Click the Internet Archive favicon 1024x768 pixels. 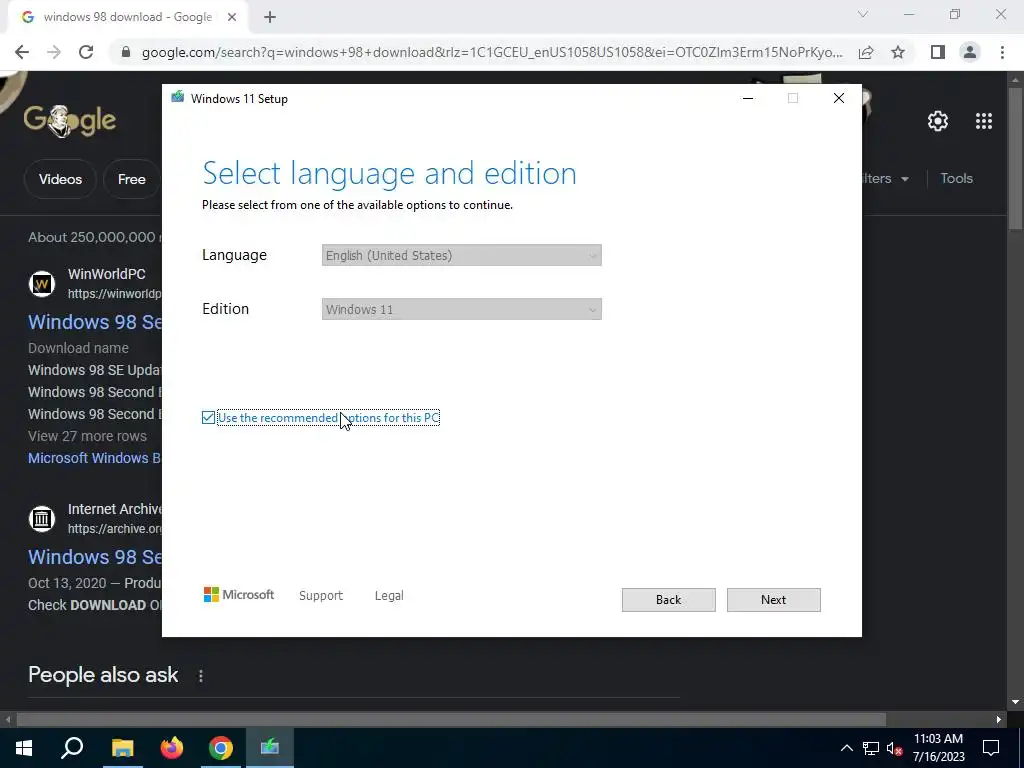click(42, 519)
